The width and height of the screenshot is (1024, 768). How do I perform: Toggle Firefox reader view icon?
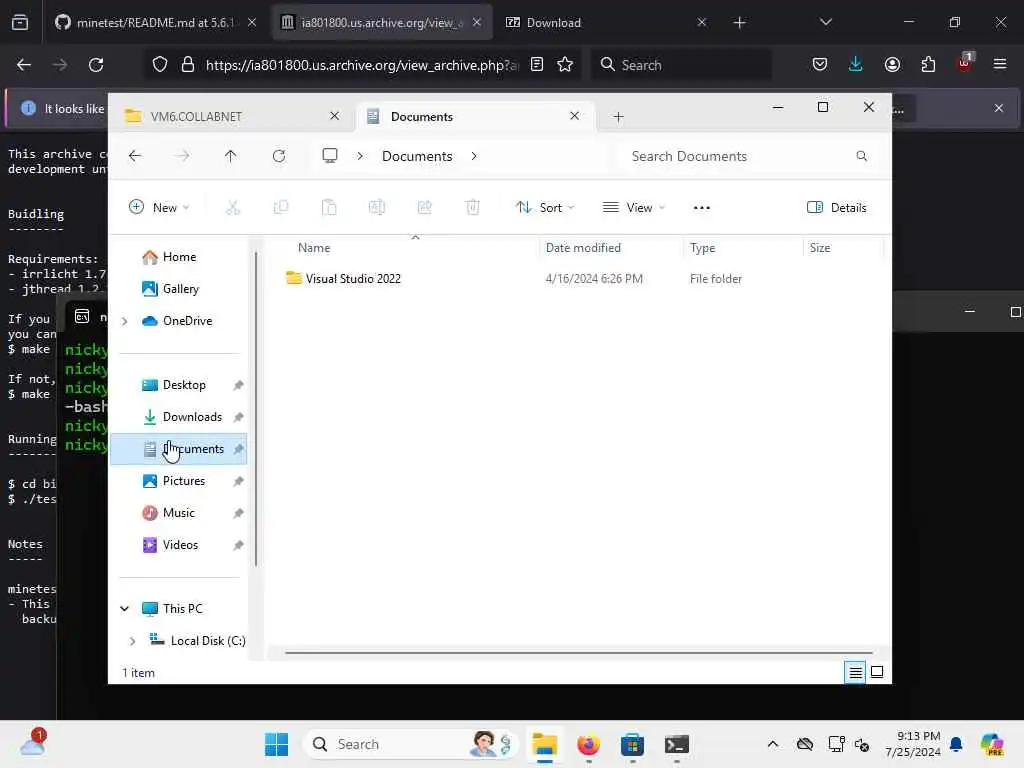pos(537,65)
